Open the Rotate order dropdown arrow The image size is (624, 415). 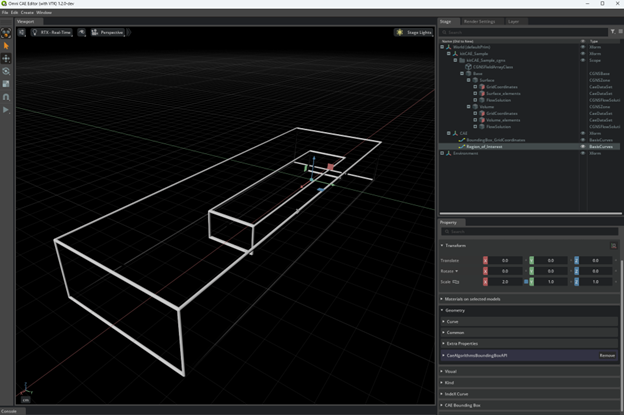(x=456, y=271)
